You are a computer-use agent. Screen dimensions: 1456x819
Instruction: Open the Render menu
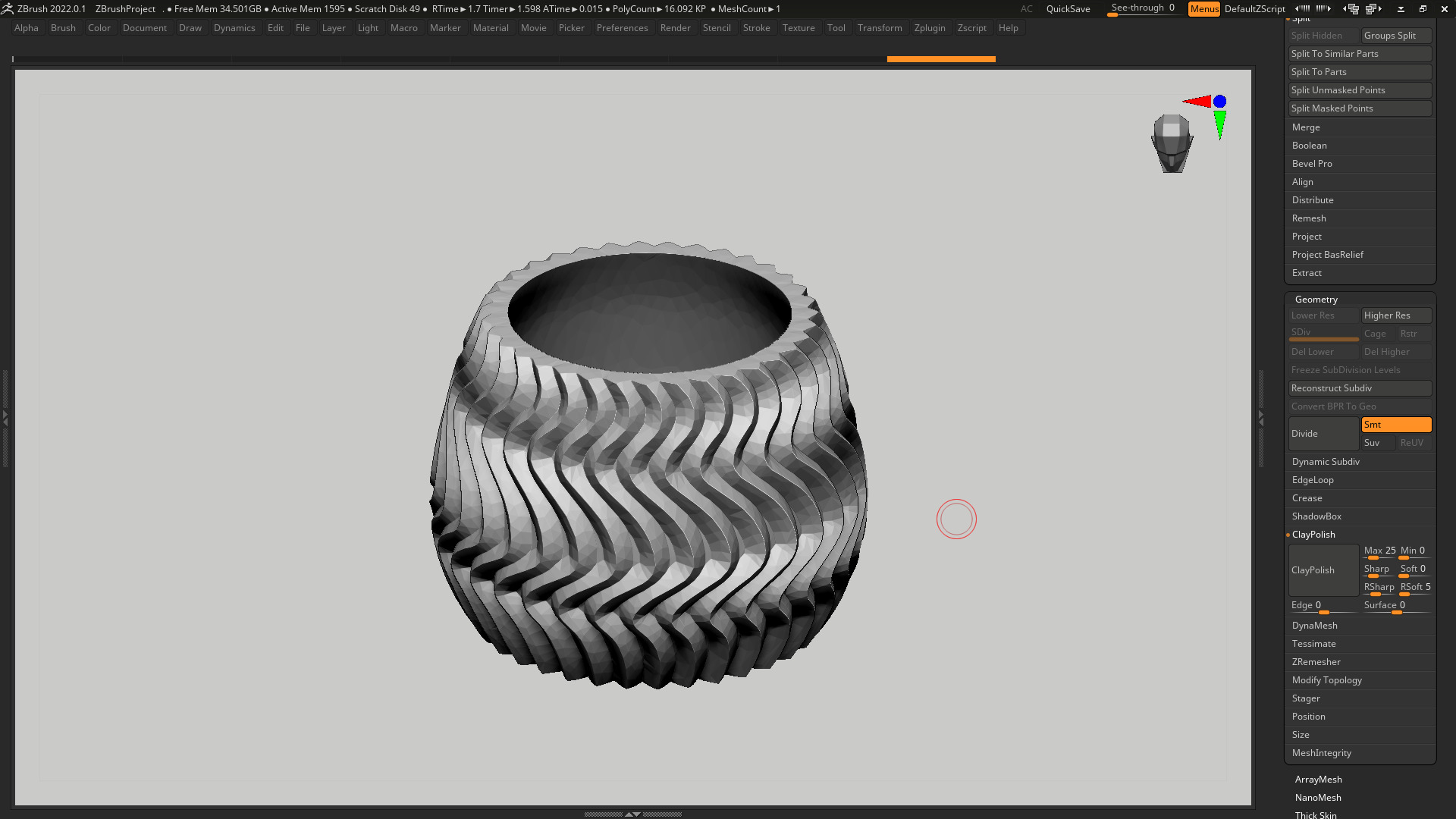click(x=675, y=28)
